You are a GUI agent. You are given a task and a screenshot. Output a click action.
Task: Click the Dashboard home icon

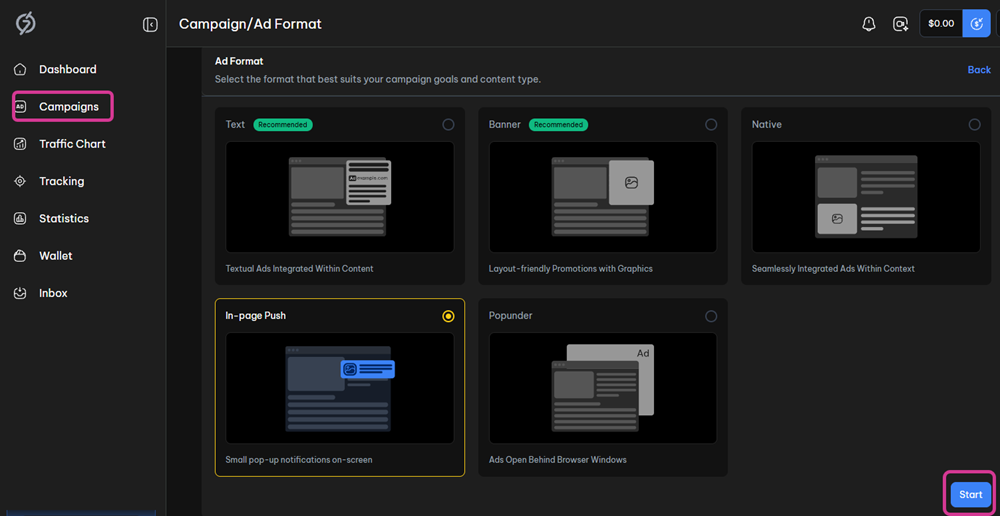pyautogui.click(x=20, y=69)
